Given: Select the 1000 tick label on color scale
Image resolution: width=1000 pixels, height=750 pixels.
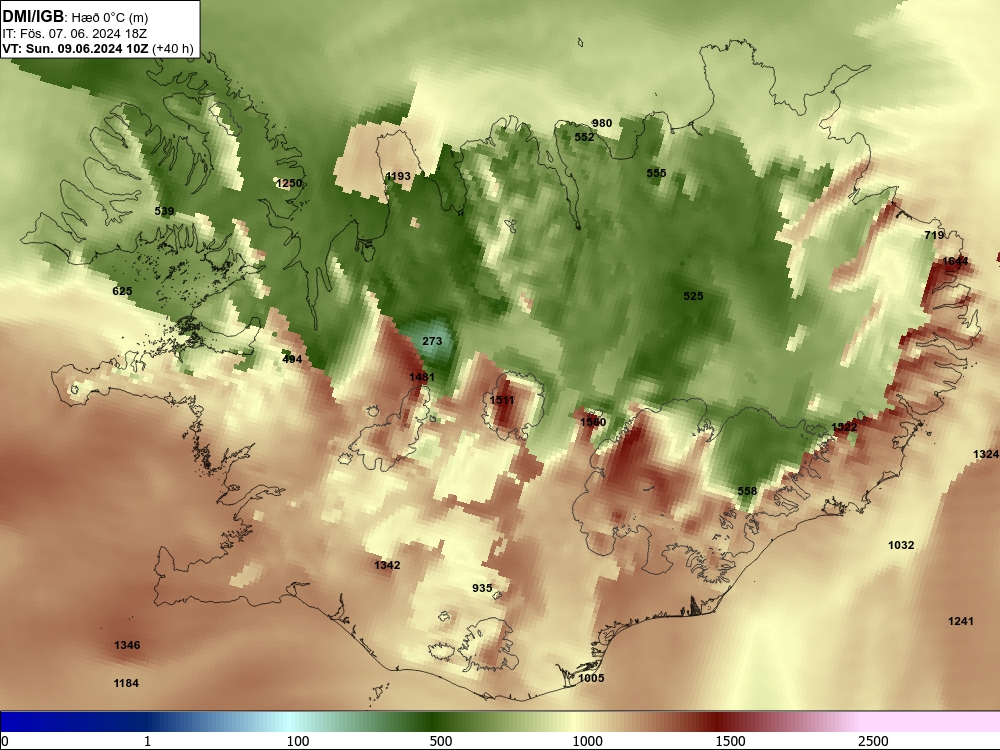Looking at the screenshot, I should [x=587, y=741].
